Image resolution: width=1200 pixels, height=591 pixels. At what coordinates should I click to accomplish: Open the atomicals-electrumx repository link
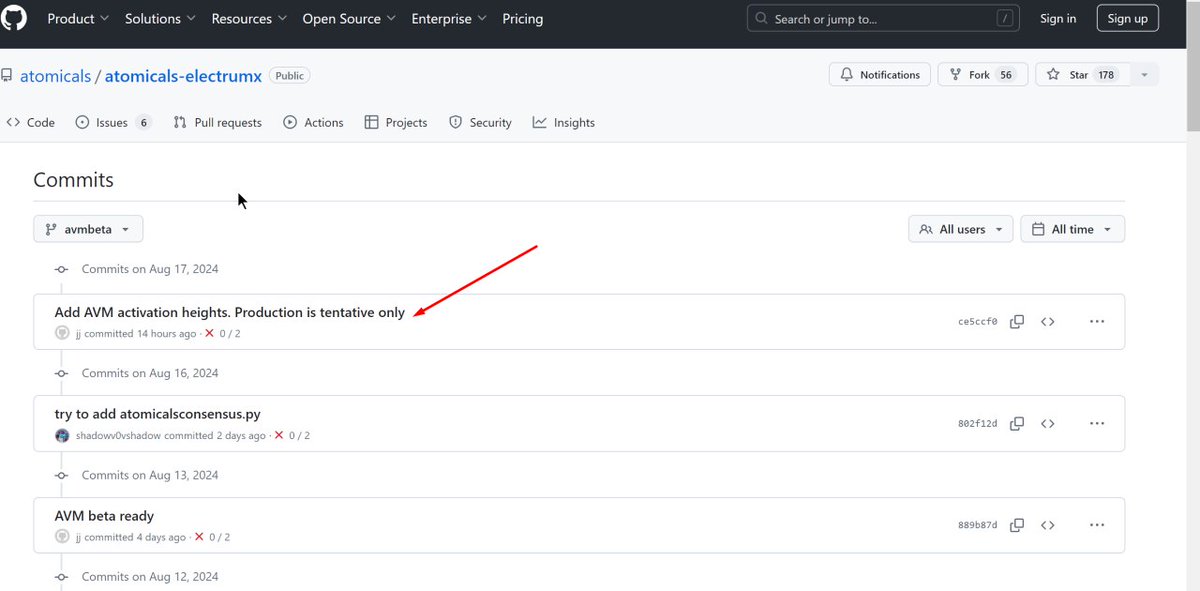pyautogui.click(x=183, y=76)
